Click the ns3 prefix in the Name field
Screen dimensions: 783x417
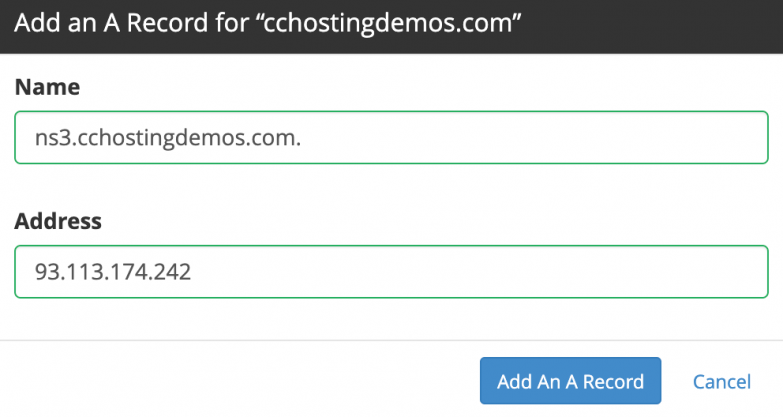point(48,138)
